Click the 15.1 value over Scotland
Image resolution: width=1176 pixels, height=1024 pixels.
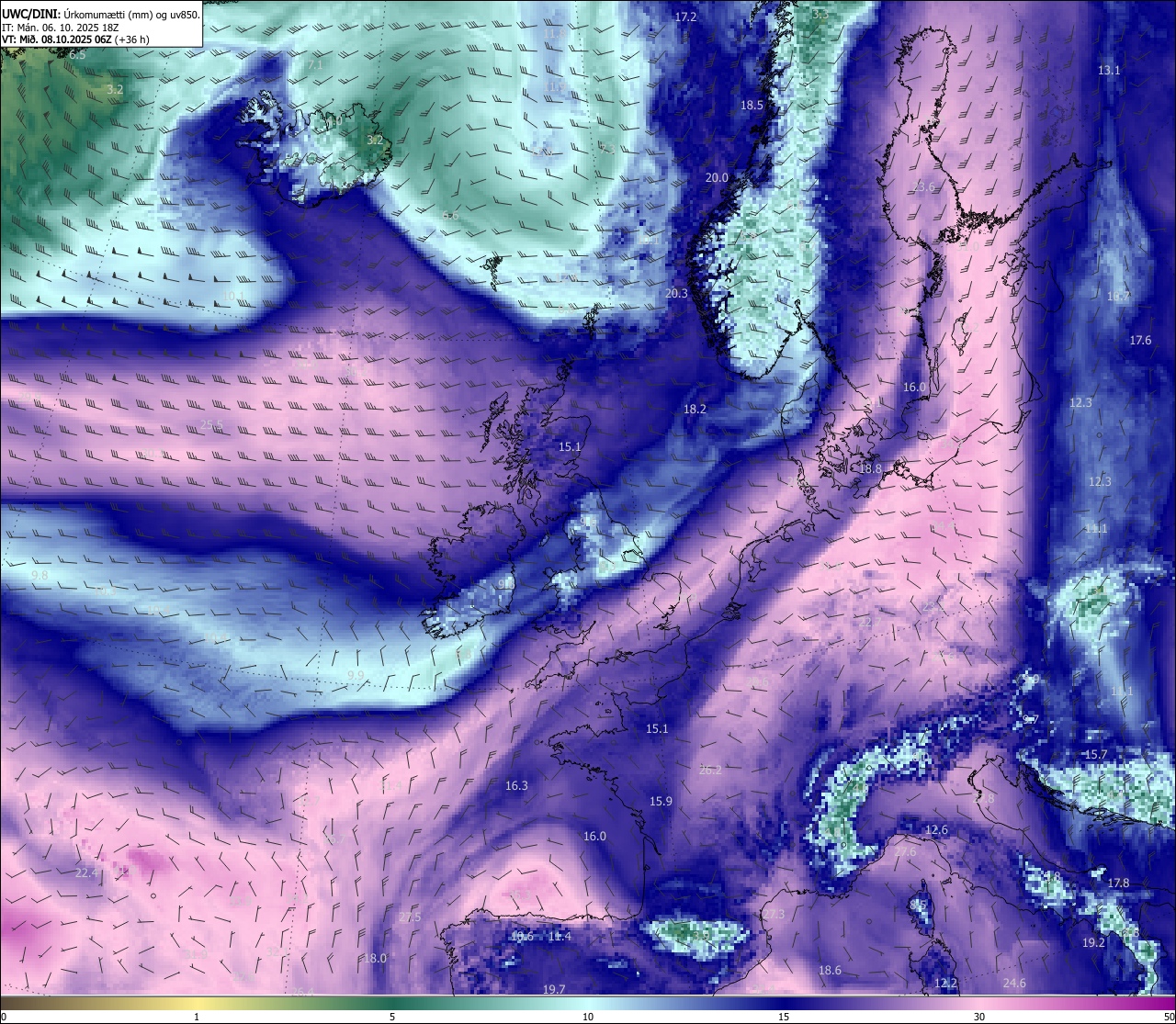[x=570, y=447]
